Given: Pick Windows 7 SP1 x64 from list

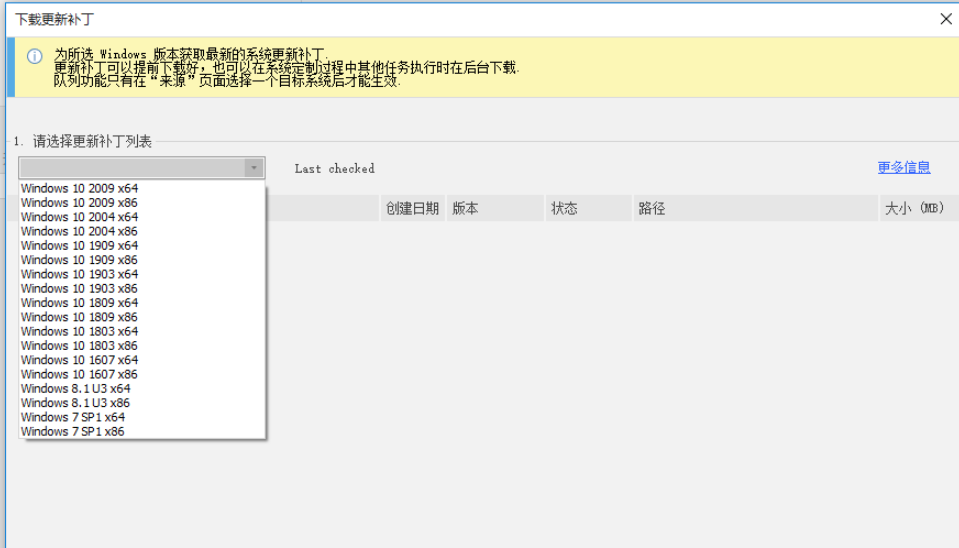Looking at the screenshot, I should click(x=73, y=417).
